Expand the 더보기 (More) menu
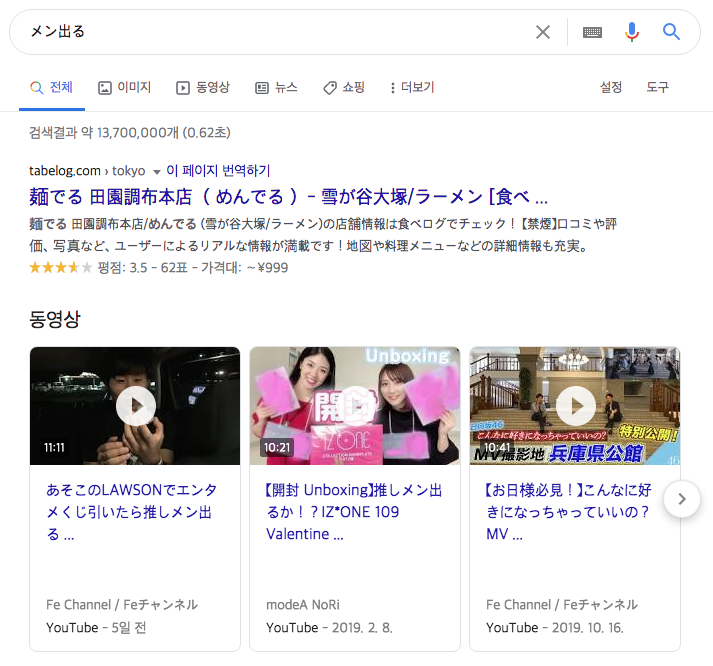This screenshot has width=713, height=666. (x=412, y=87)
